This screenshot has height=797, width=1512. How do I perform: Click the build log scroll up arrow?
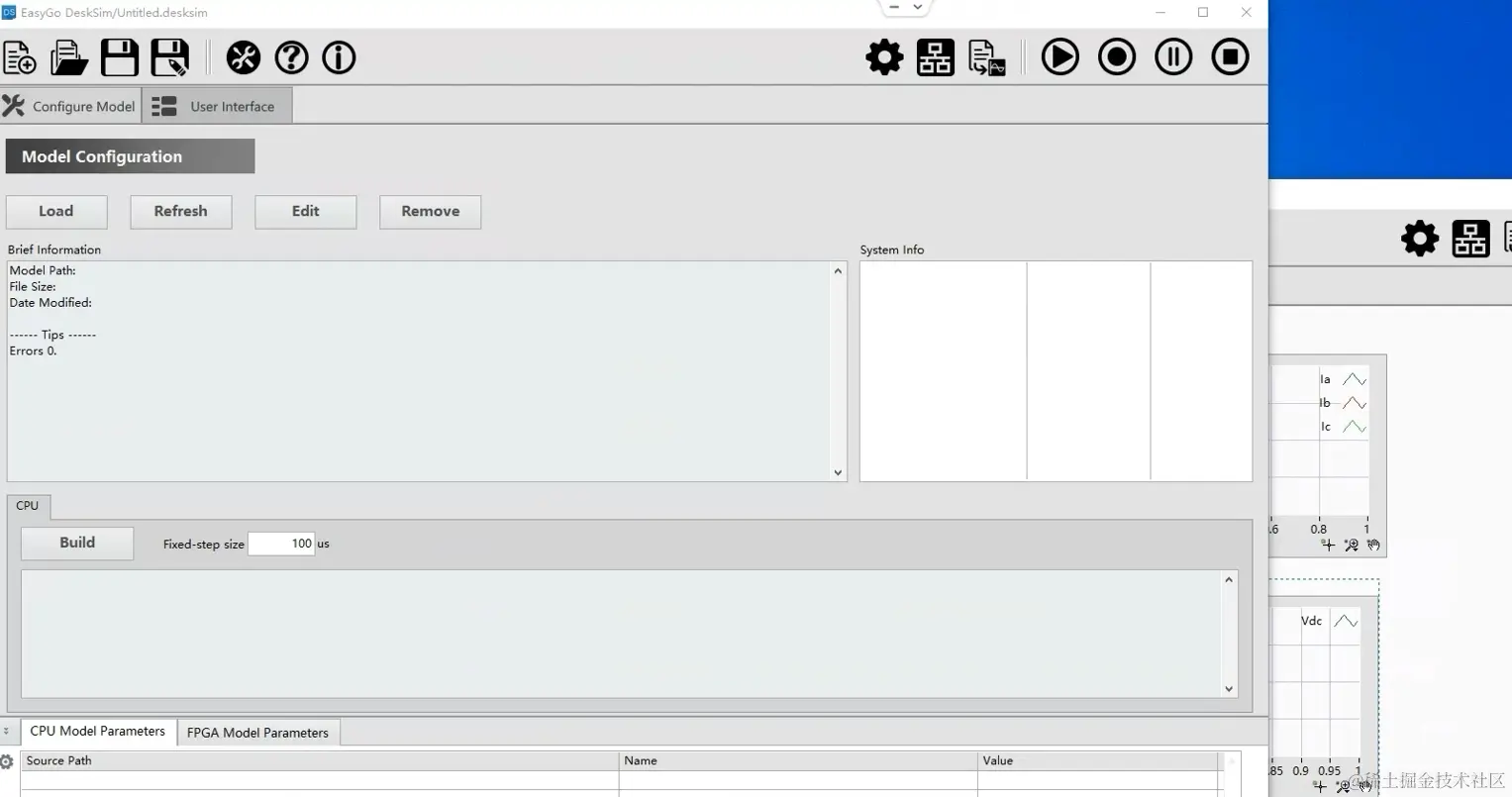click(x=1229, y=580)
